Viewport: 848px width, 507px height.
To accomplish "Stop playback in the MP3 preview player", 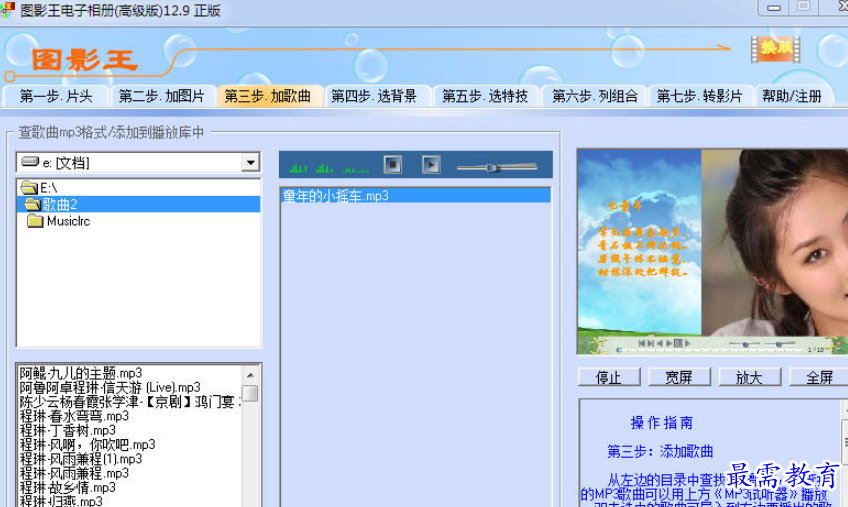I will click(393, 164).
